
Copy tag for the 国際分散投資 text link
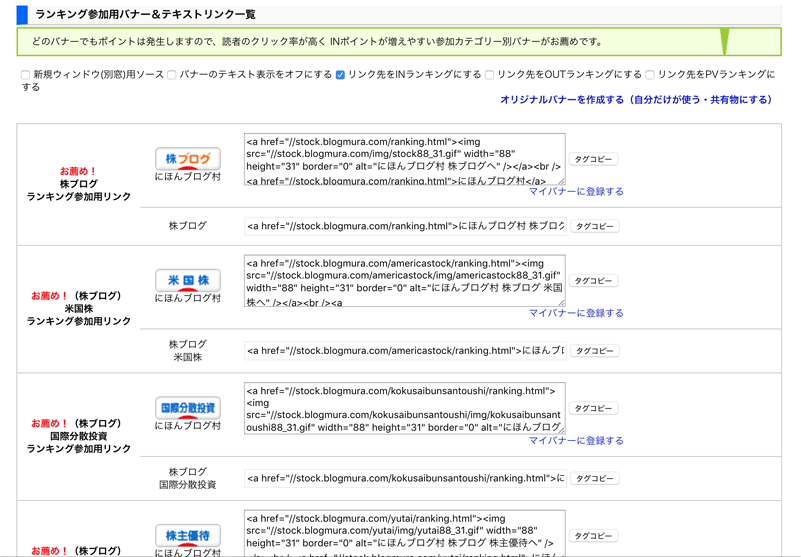tap(595, 479)
